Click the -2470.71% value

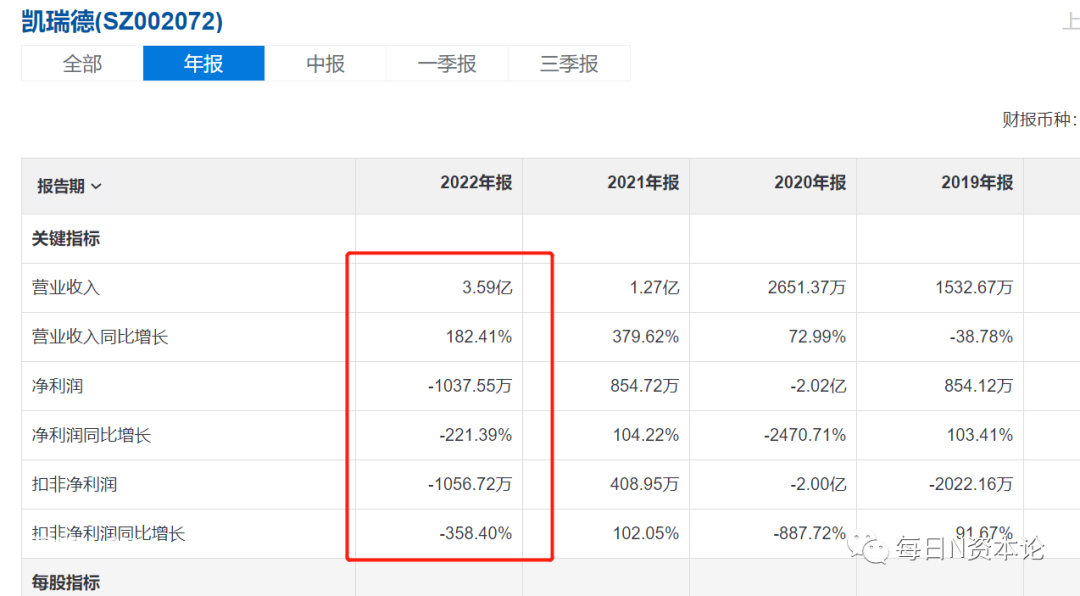click(x=804, y=435)
